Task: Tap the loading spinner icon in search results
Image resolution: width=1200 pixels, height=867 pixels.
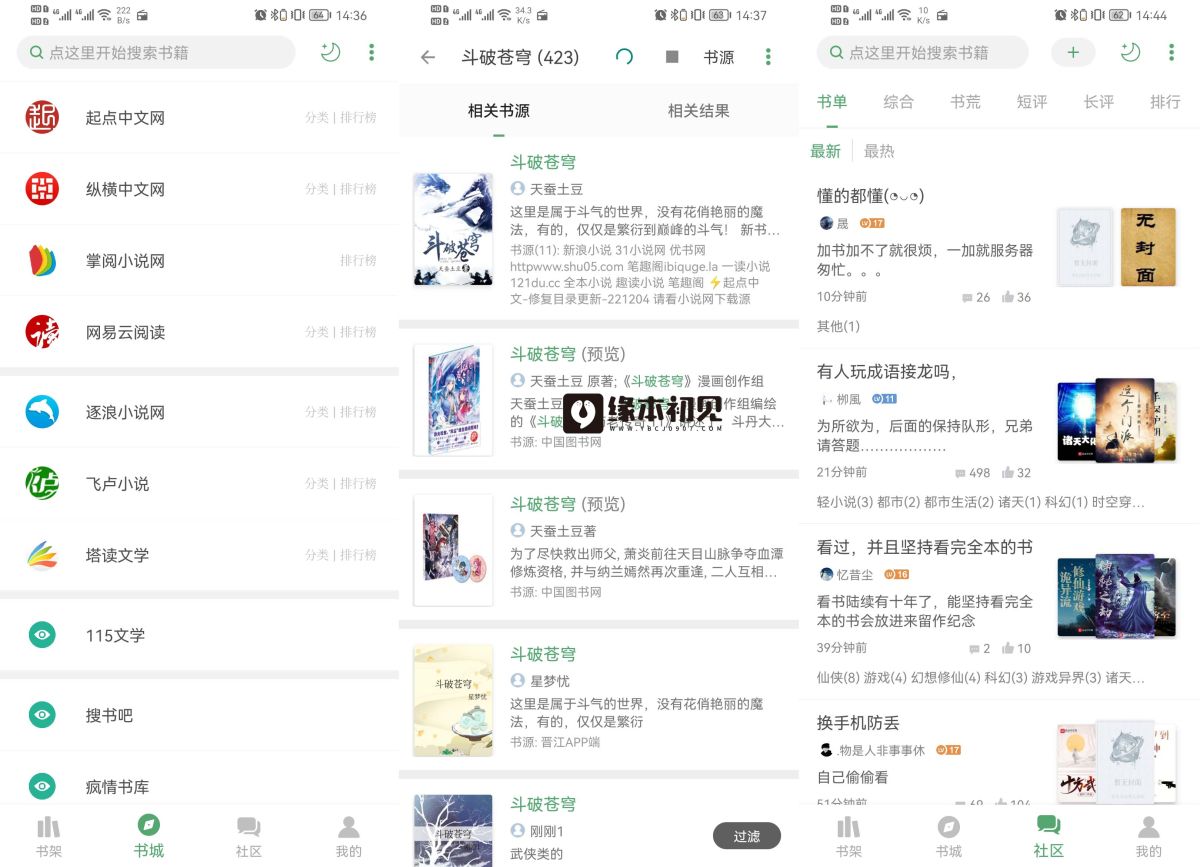Action: 624,57
